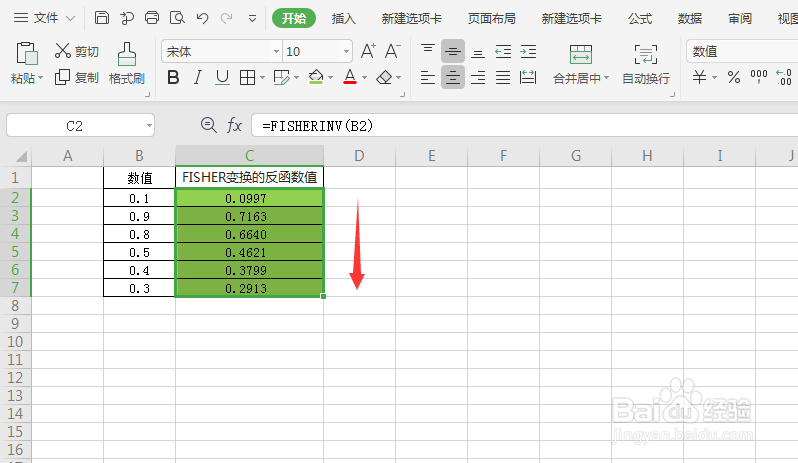Switch to the 开始 tab

coord(294,18)
